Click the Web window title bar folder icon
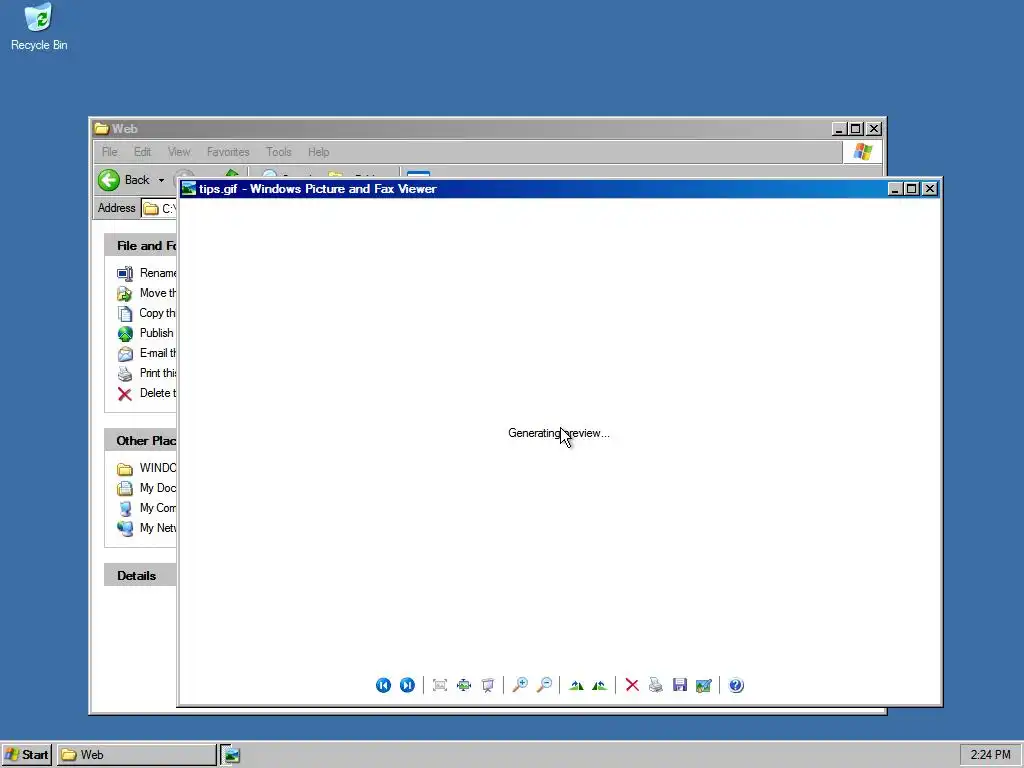The width and height of the screenshot is (1024, 768). click(101, 129)
